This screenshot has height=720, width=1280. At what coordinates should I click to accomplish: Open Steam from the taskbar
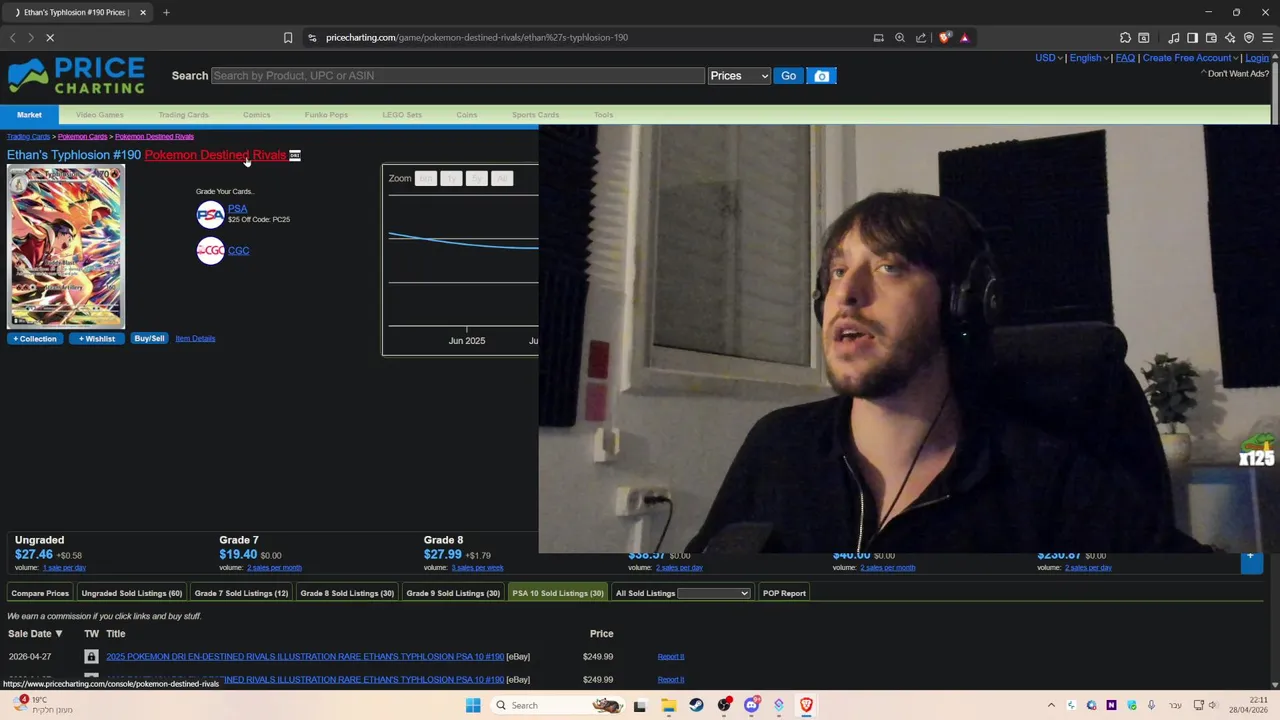[x=696, y=705]
